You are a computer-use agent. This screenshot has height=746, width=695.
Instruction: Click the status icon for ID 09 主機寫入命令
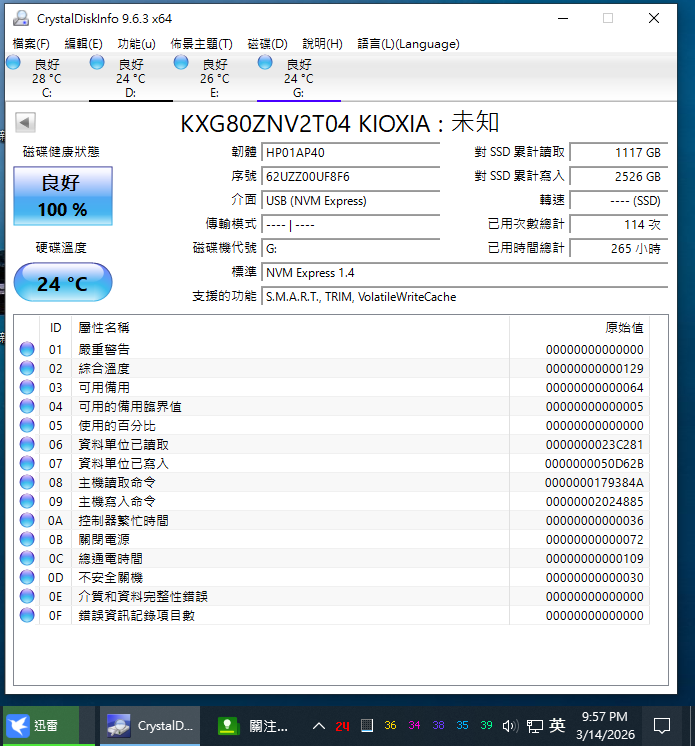click(x=27, y=501)
